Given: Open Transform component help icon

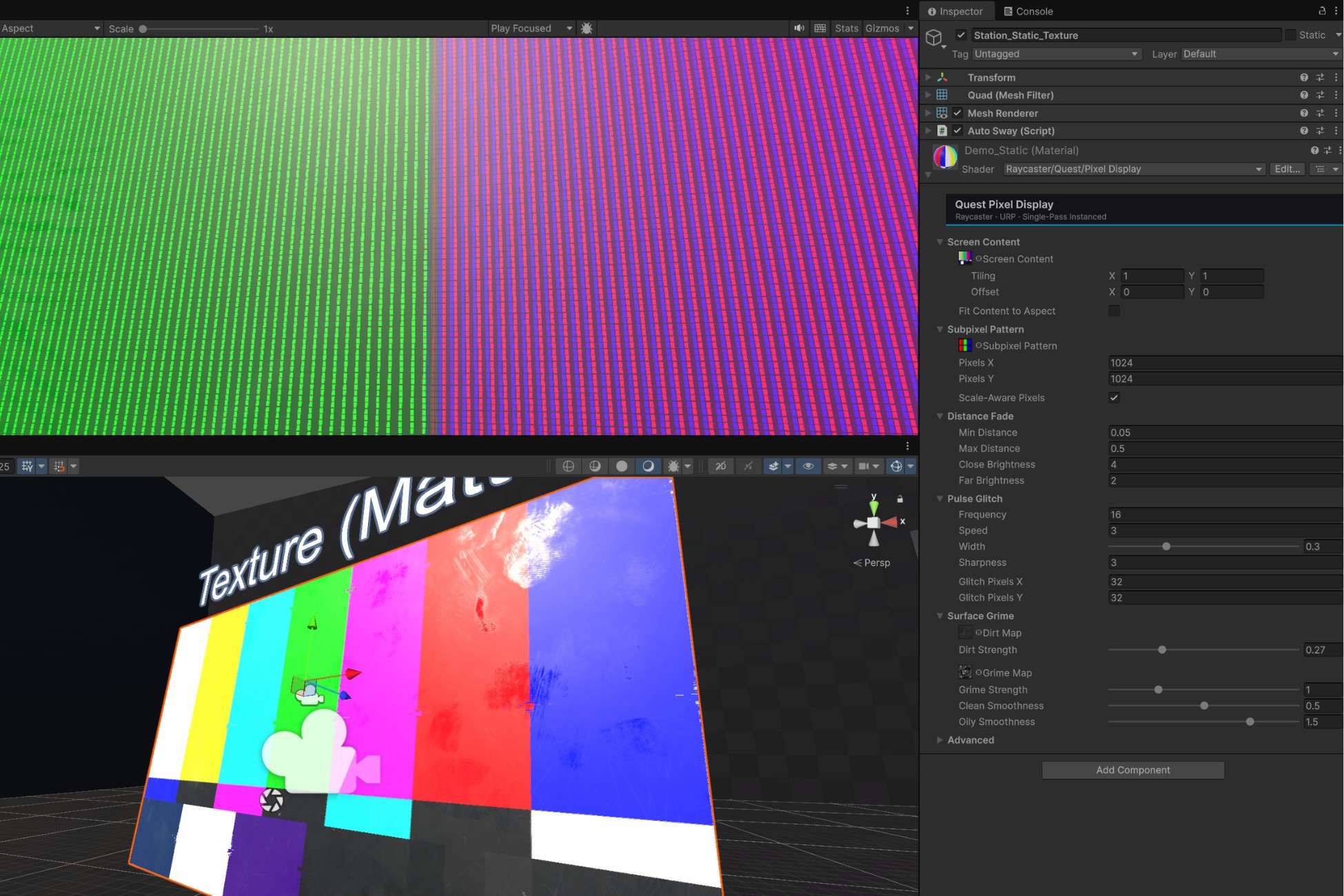Looking at the screenshot, I should [x=1304, y=78].
